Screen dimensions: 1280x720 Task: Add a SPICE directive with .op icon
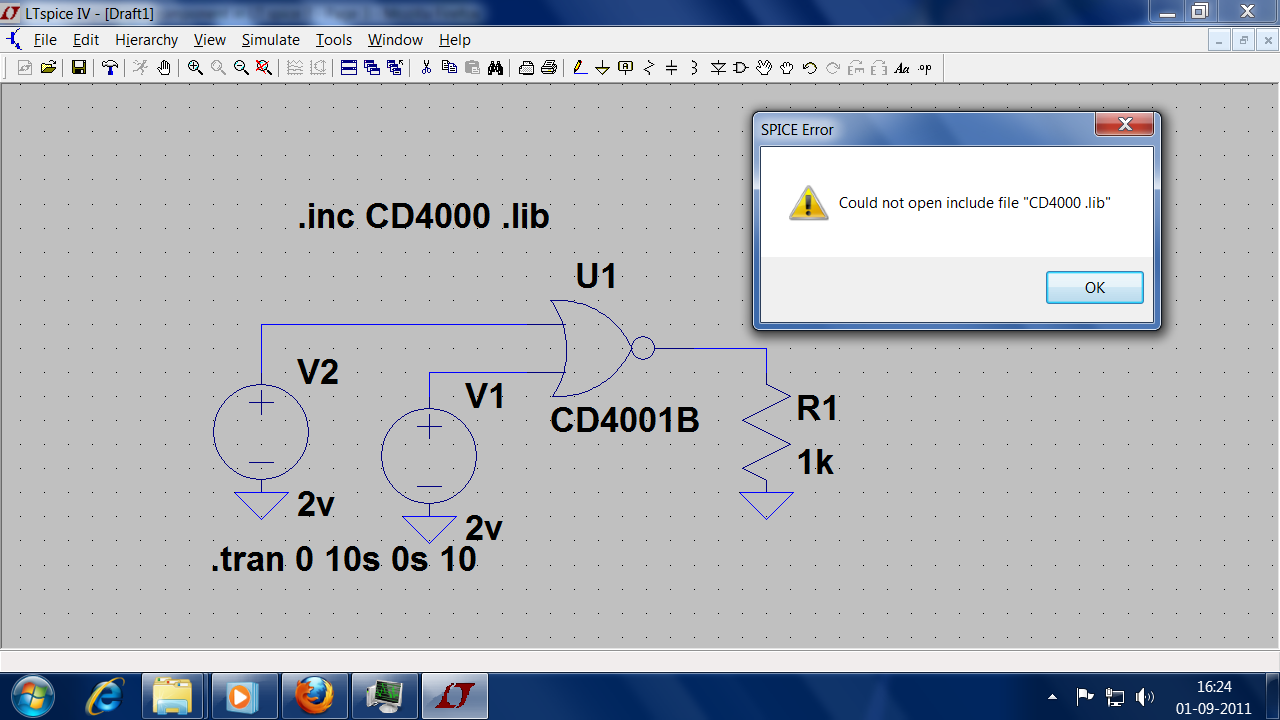[x=925, y=68]
